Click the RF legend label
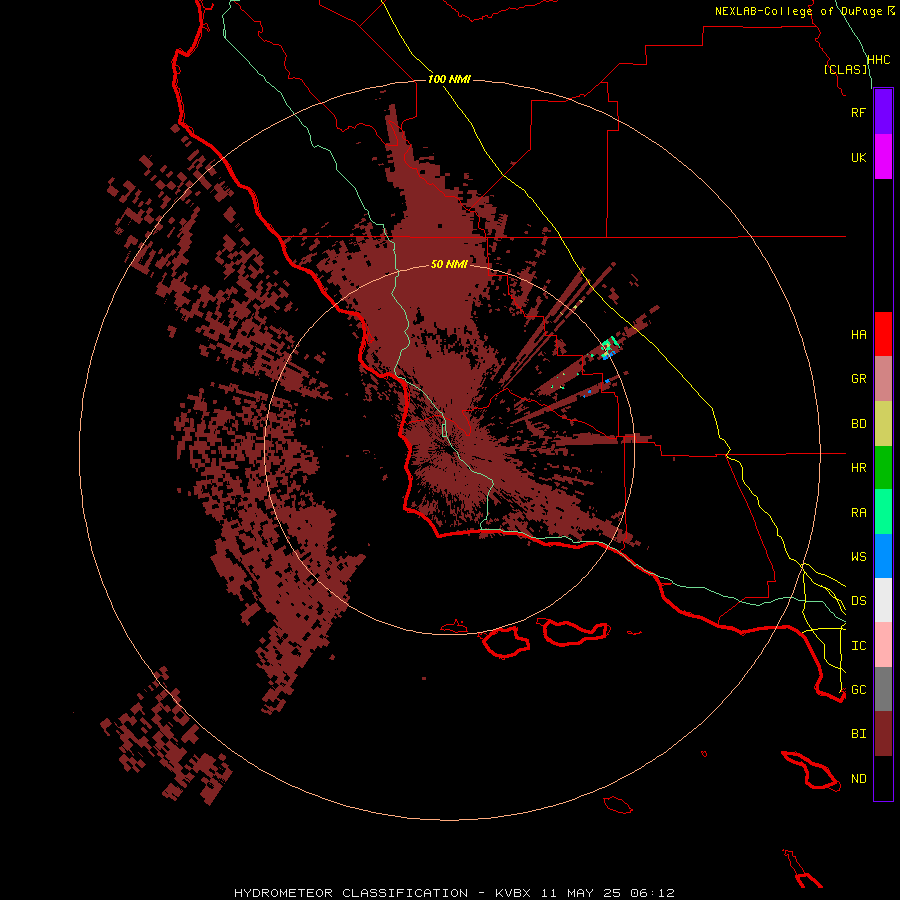The width and height of the screenshot is (900, 900). pos(858,112)
